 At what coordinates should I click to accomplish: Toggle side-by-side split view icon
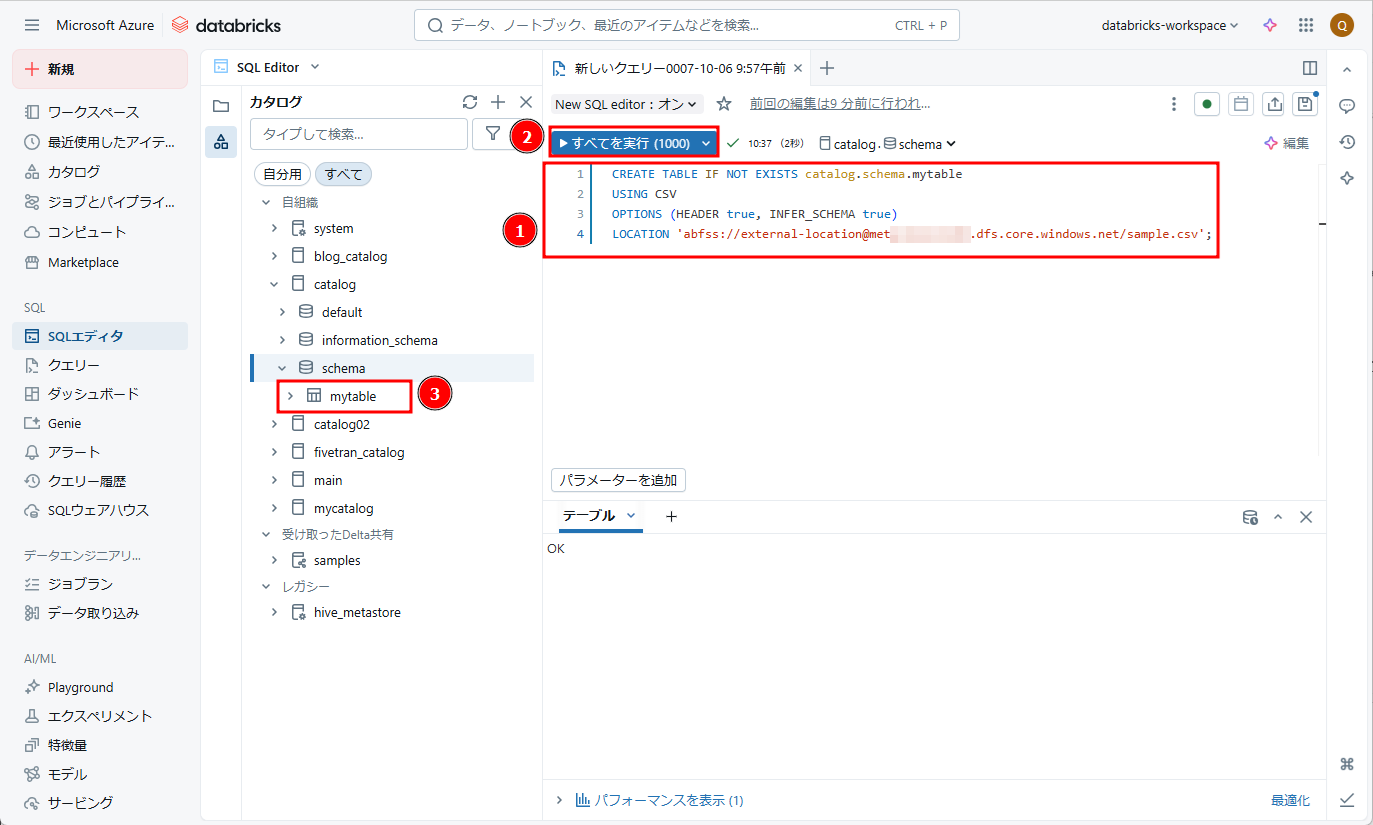coord(1310,68)
